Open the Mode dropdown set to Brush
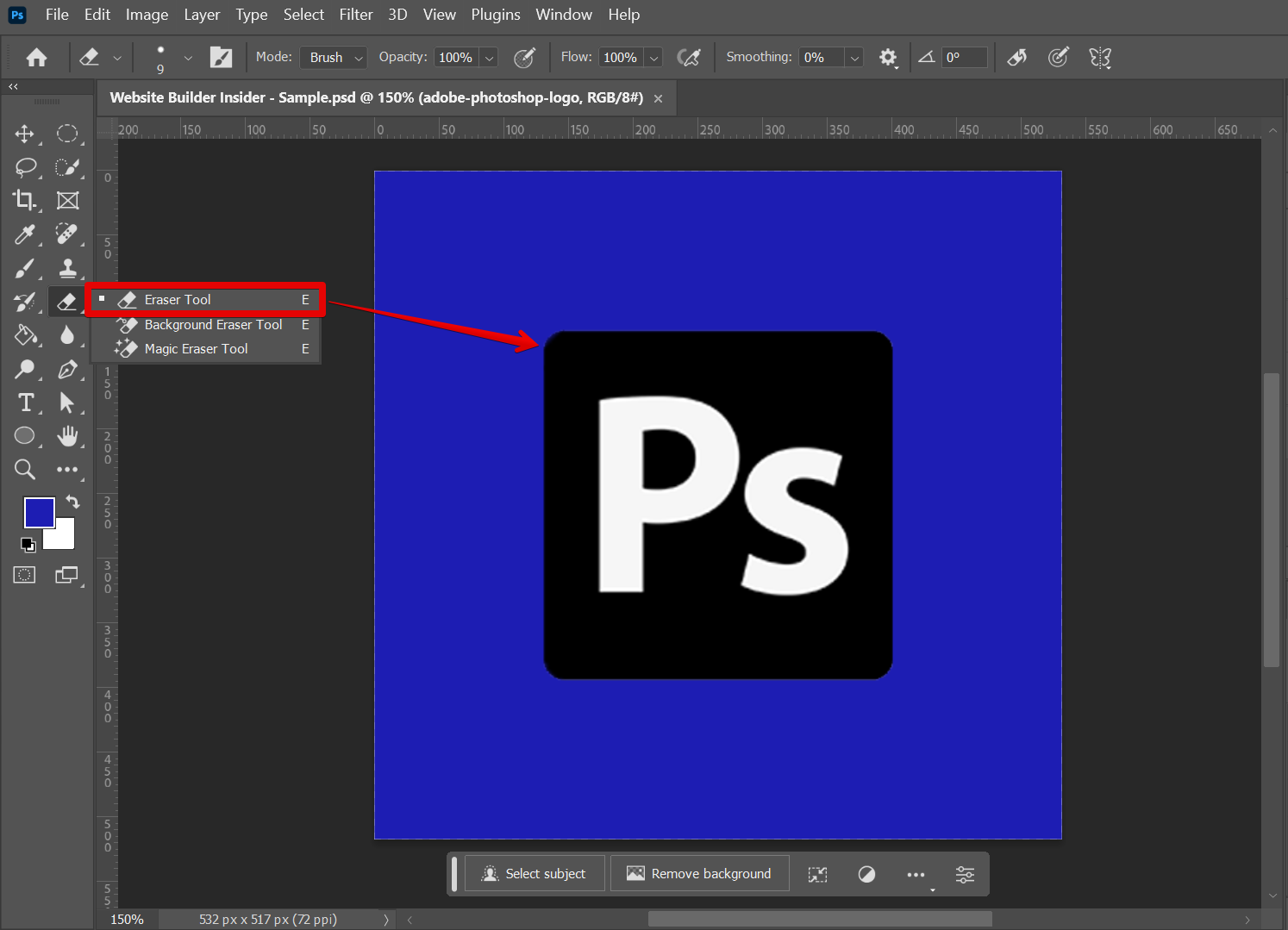Image resolution: width=1288 pixels, height=930 pixels. (333, 57)
